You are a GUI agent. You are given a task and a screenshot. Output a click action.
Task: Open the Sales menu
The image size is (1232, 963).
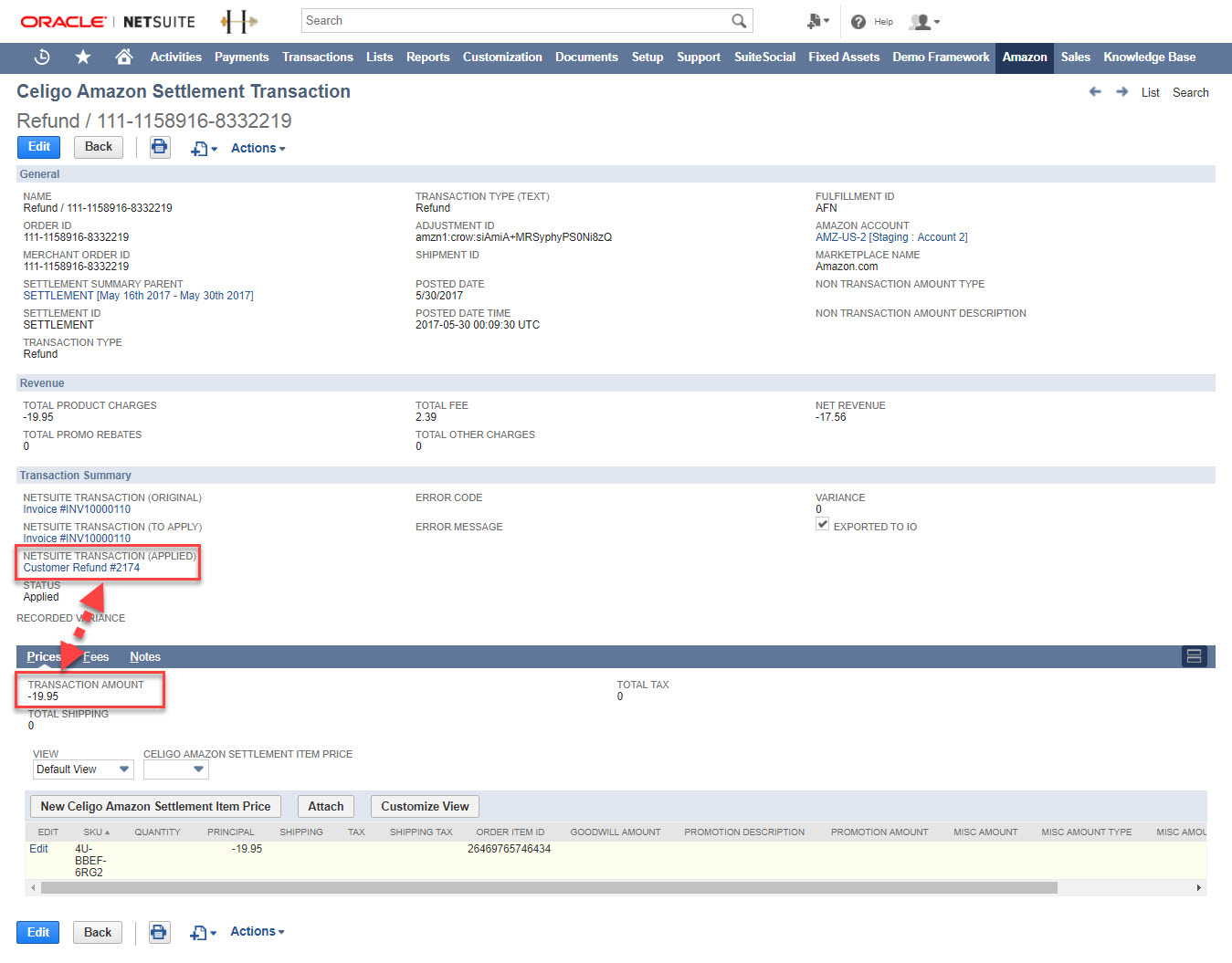1076,57
